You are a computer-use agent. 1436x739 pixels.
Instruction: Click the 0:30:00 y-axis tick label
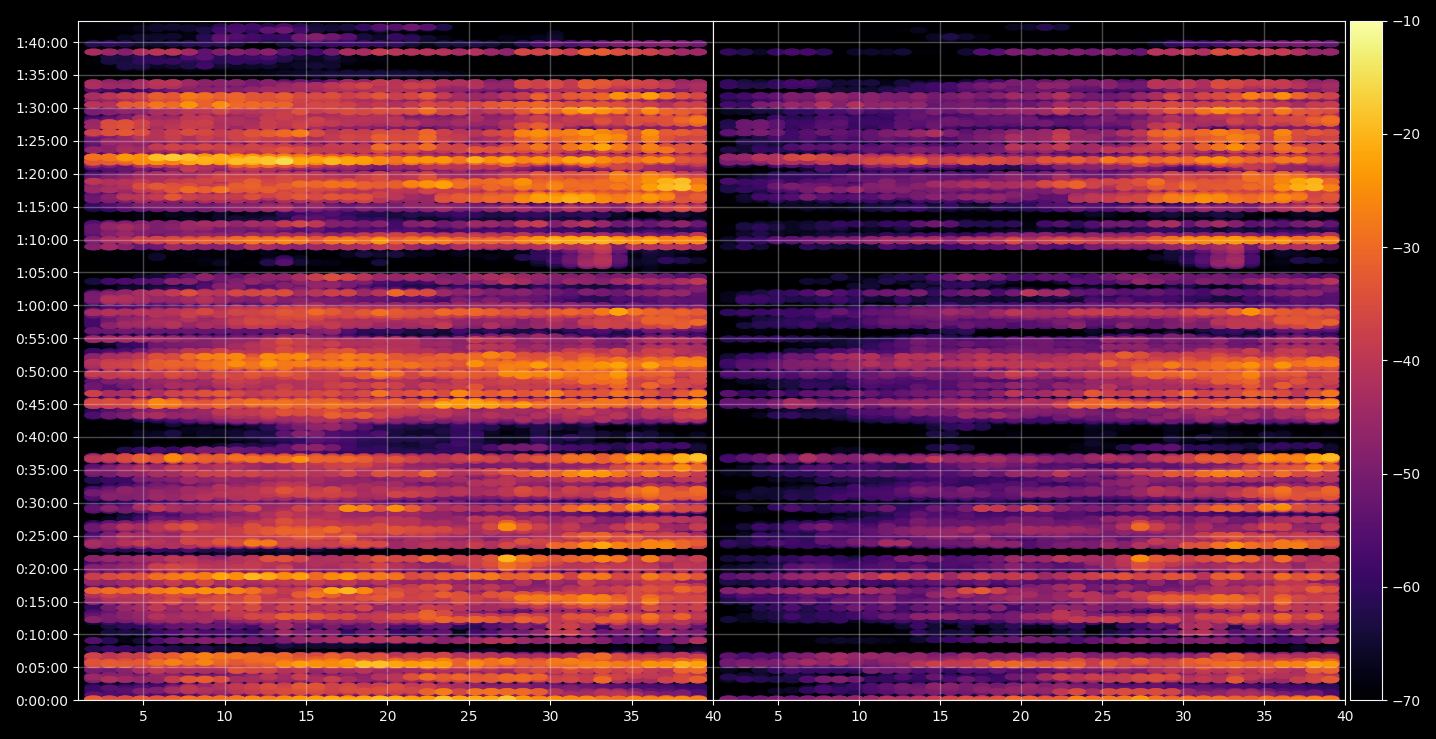[42, 503]
